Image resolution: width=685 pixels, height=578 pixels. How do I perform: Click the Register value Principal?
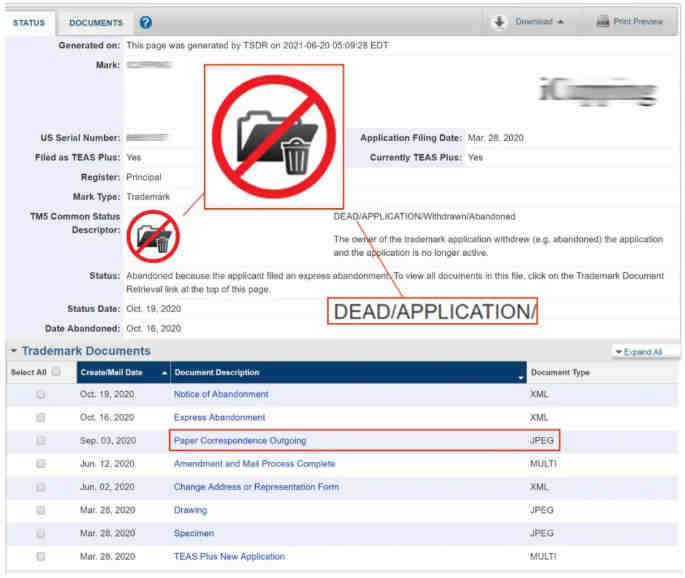point(144,177)
